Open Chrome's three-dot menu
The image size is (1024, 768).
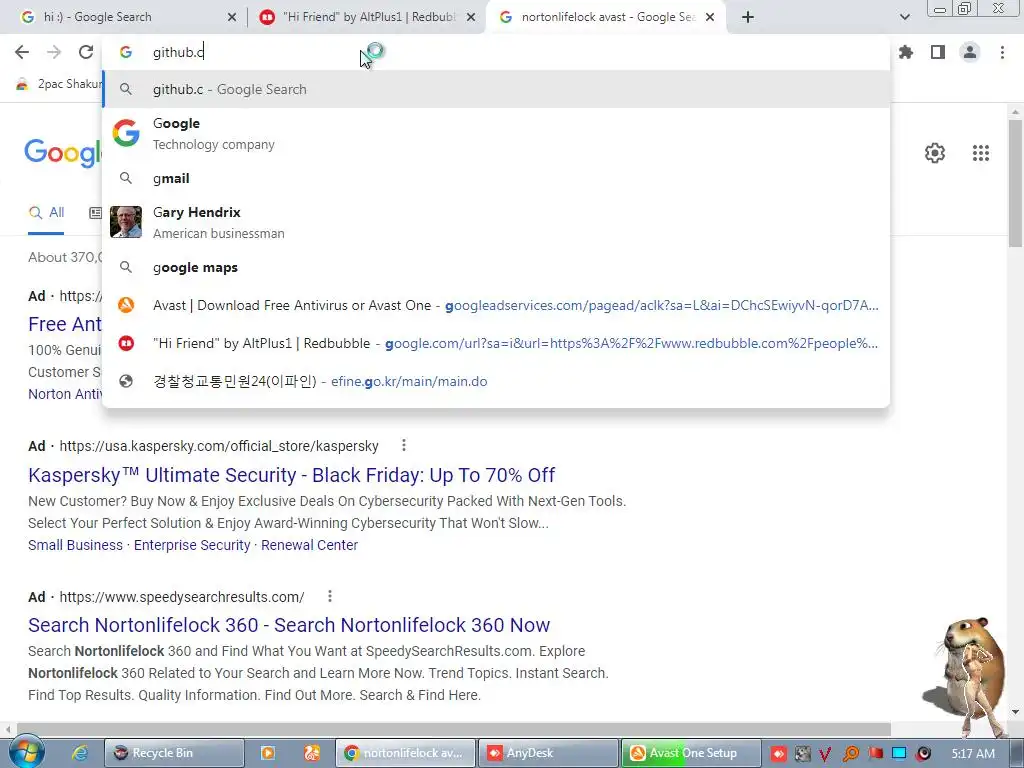pos(1002,52)
